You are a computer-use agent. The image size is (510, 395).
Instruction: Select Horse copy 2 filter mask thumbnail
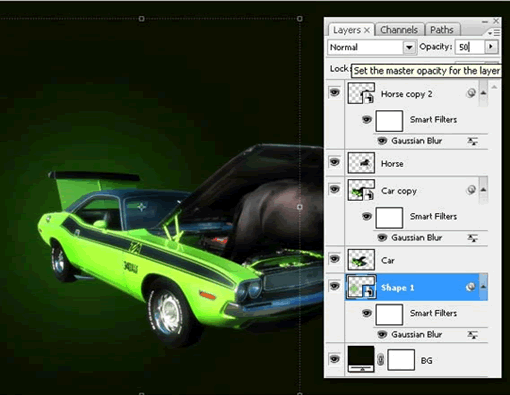(389, 121)
